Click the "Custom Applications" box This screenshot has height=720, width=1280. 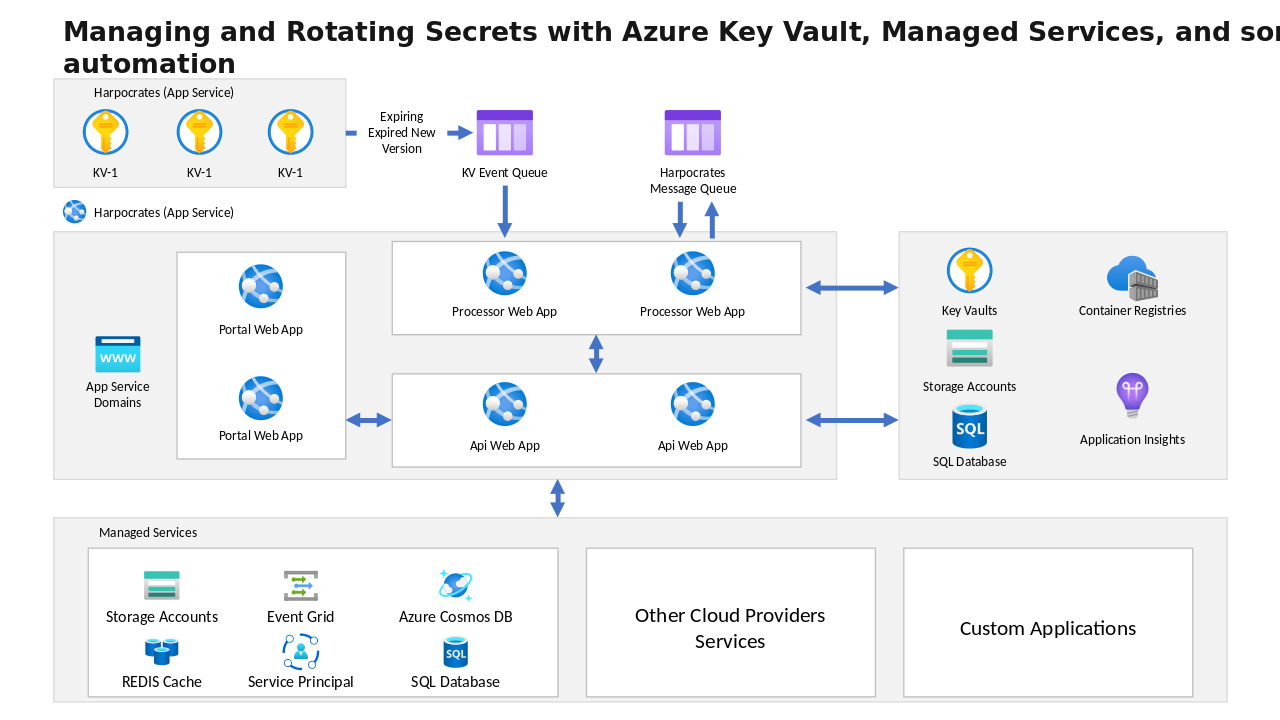(1048, 622)
